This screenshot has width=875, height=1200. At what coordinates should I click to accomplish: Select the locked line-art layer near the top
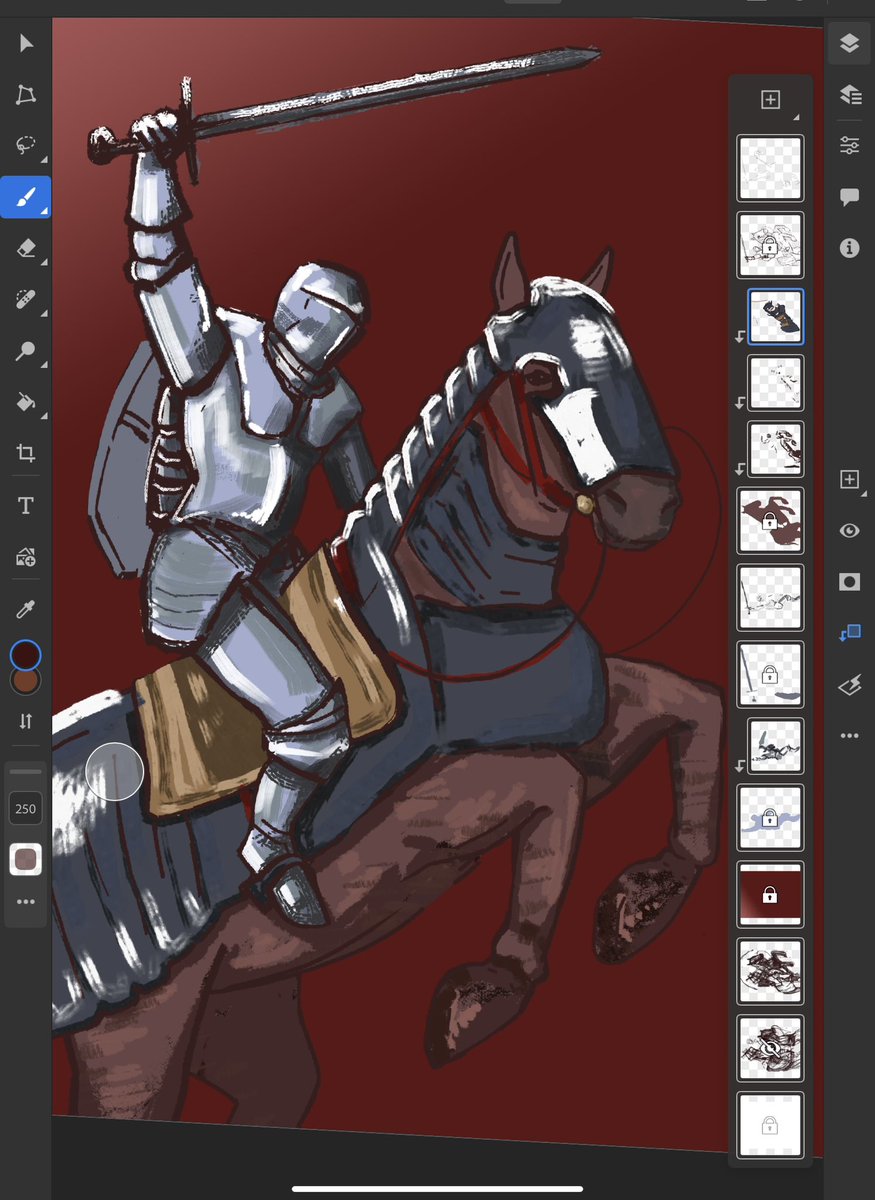[770, 245]
